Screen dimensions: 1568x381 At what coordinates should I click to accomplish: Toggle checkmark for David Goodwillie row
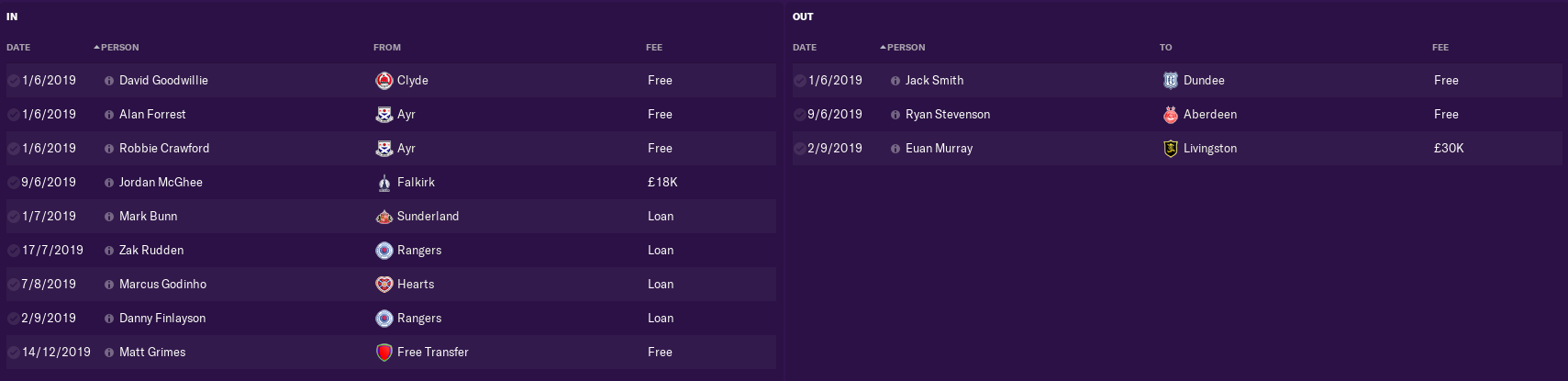point(14,81)
